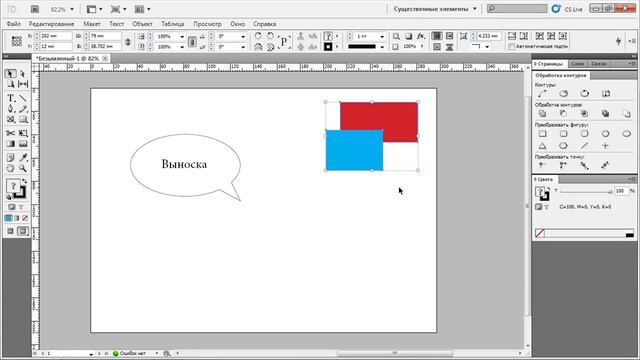Image resolution: width=640 pixels, height=360 pixels.
Task: Open the shear angle dropdown
Action: [x=243, y=47]
